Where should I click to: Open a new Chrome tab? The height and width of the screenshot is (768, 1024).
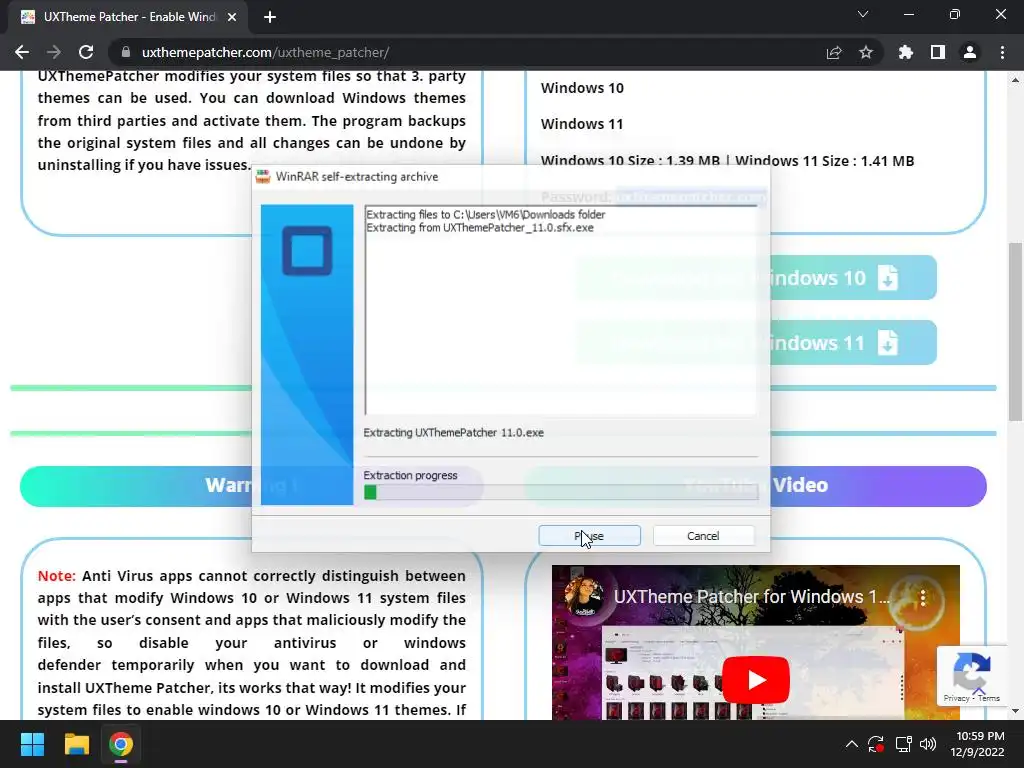[x=270, y=17]
